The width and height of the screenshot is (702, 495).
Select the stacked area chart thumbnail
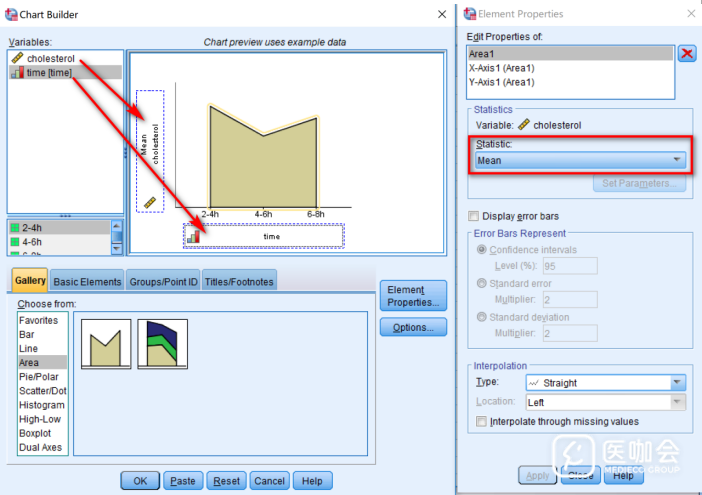click(x=162, y=343)
